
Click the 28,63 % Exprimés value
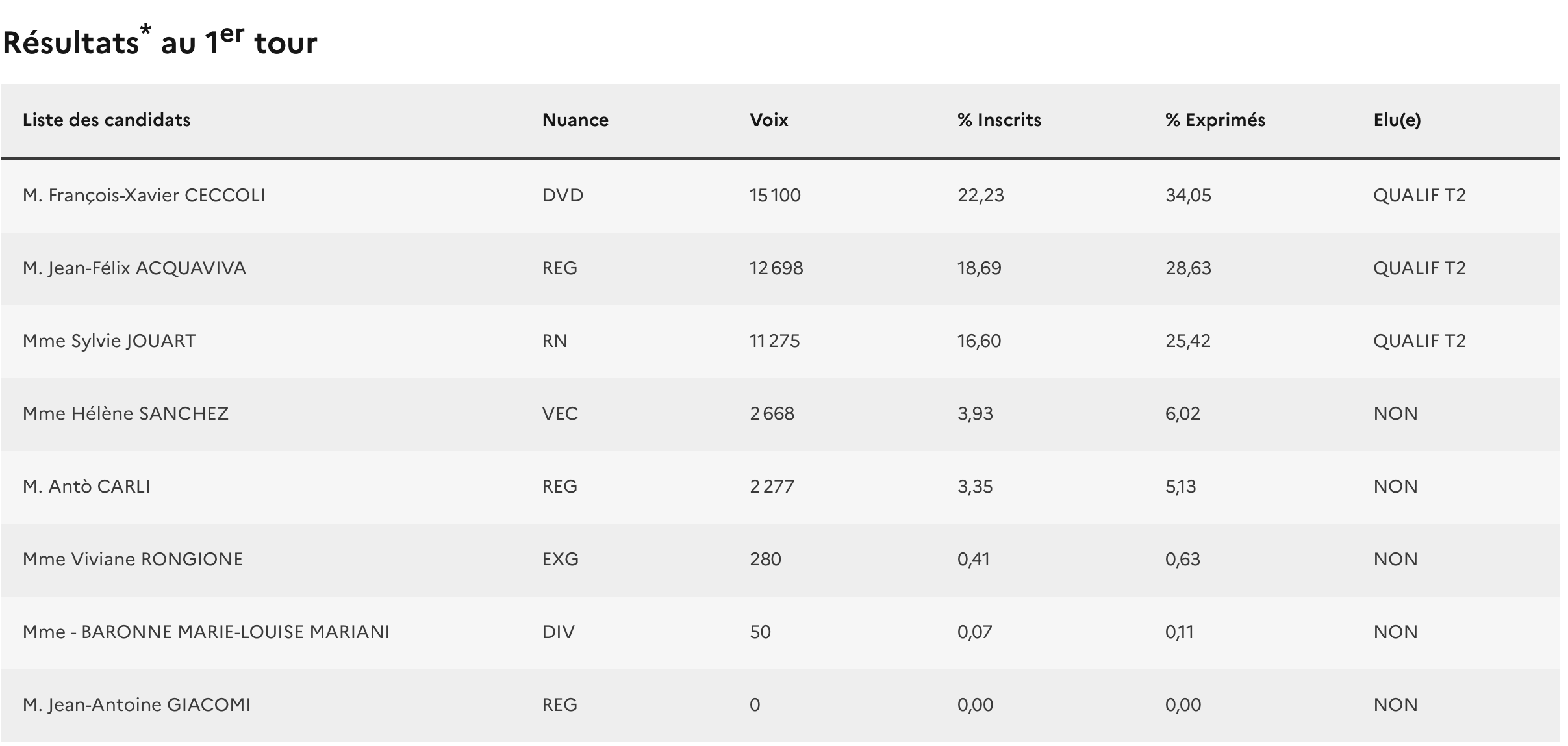[1188, 268]
